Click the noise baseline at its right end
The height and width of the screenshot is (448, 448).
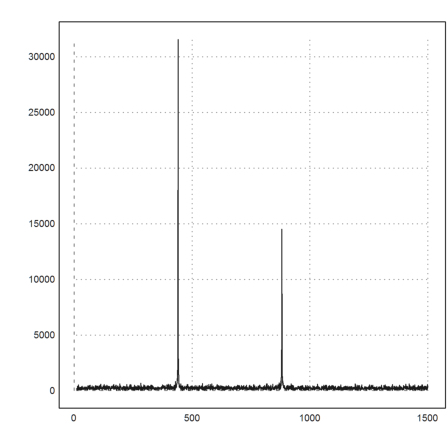pyautogui.click(x=427, y=387)
